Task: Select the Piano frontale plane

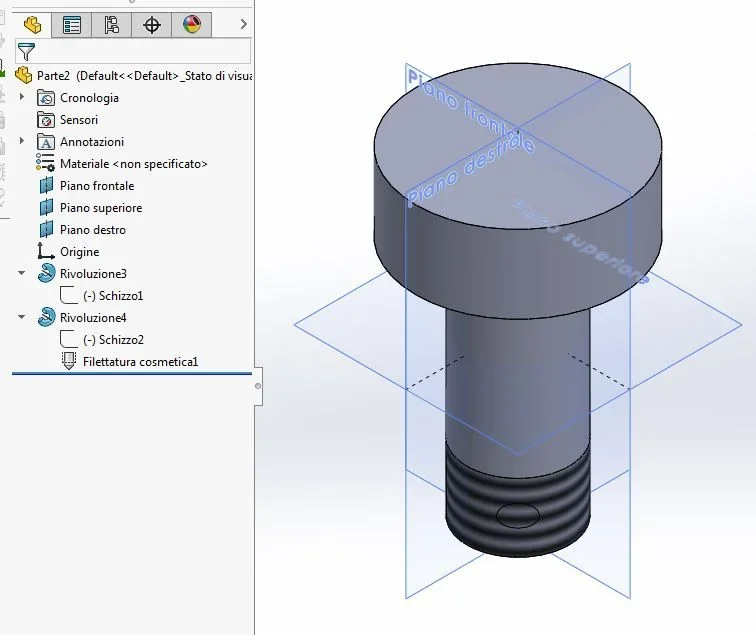Action: pyautogui.click(x=97, y=186)
